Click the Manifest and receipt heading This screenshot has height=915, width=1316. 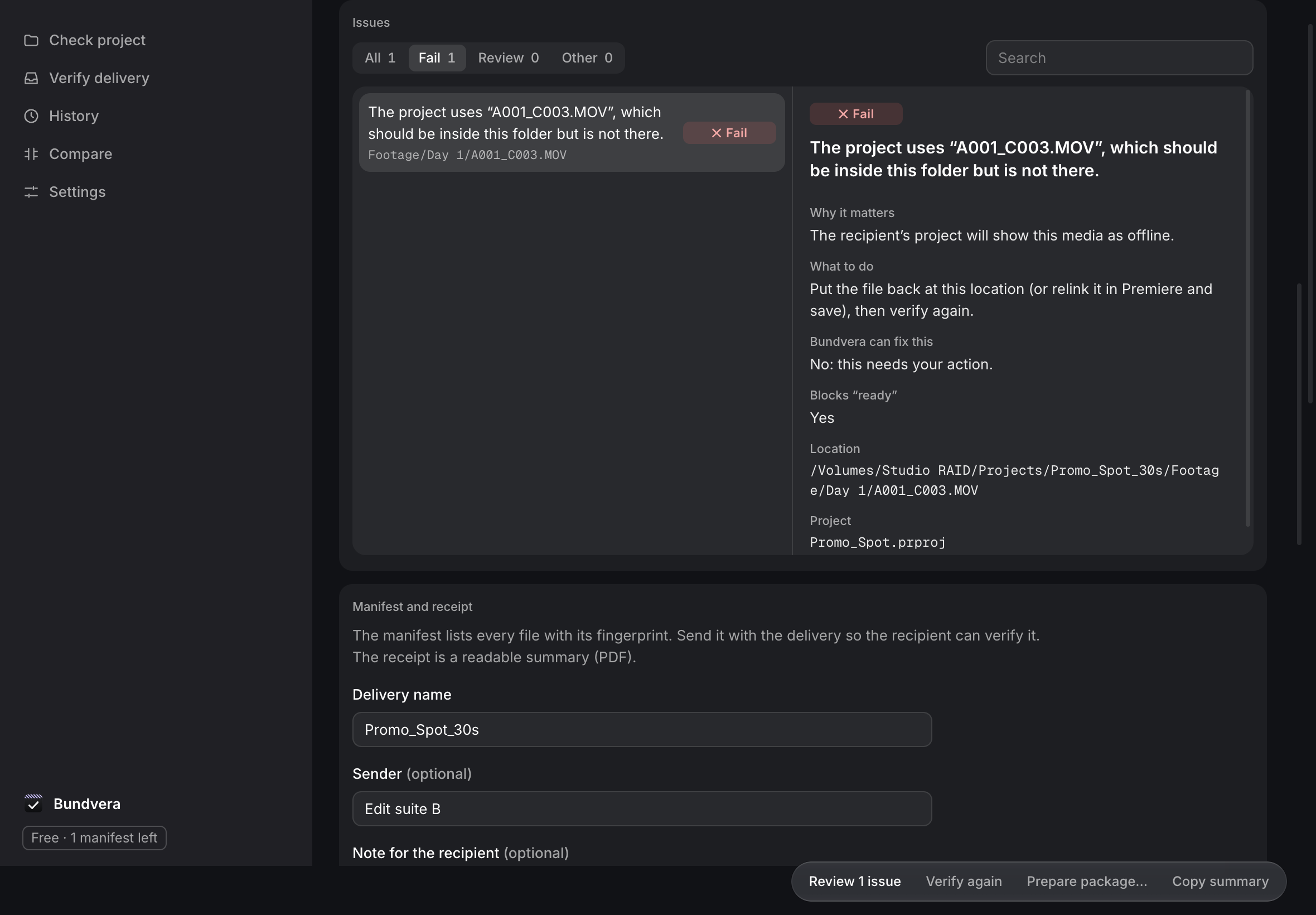tap(412, 606)
